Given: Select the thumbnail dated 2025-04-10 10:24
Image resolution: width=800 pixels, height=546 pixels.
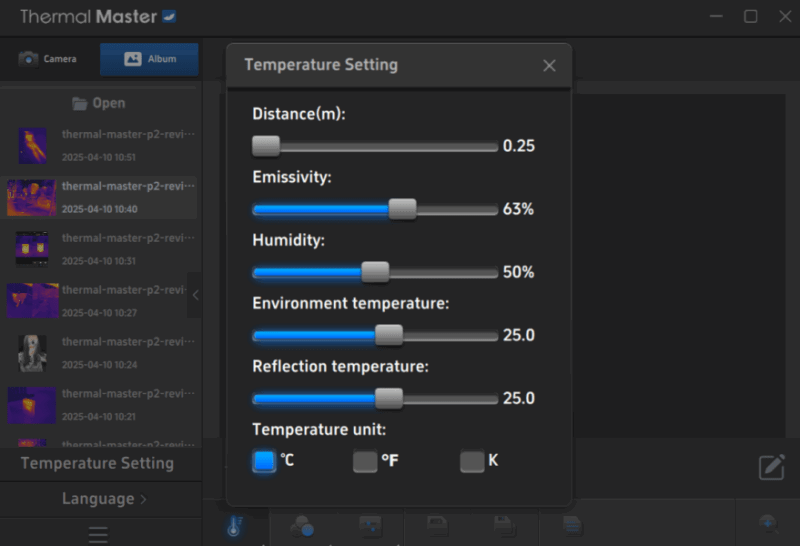Looking at the screenshot, I should [x=33, y=353].
